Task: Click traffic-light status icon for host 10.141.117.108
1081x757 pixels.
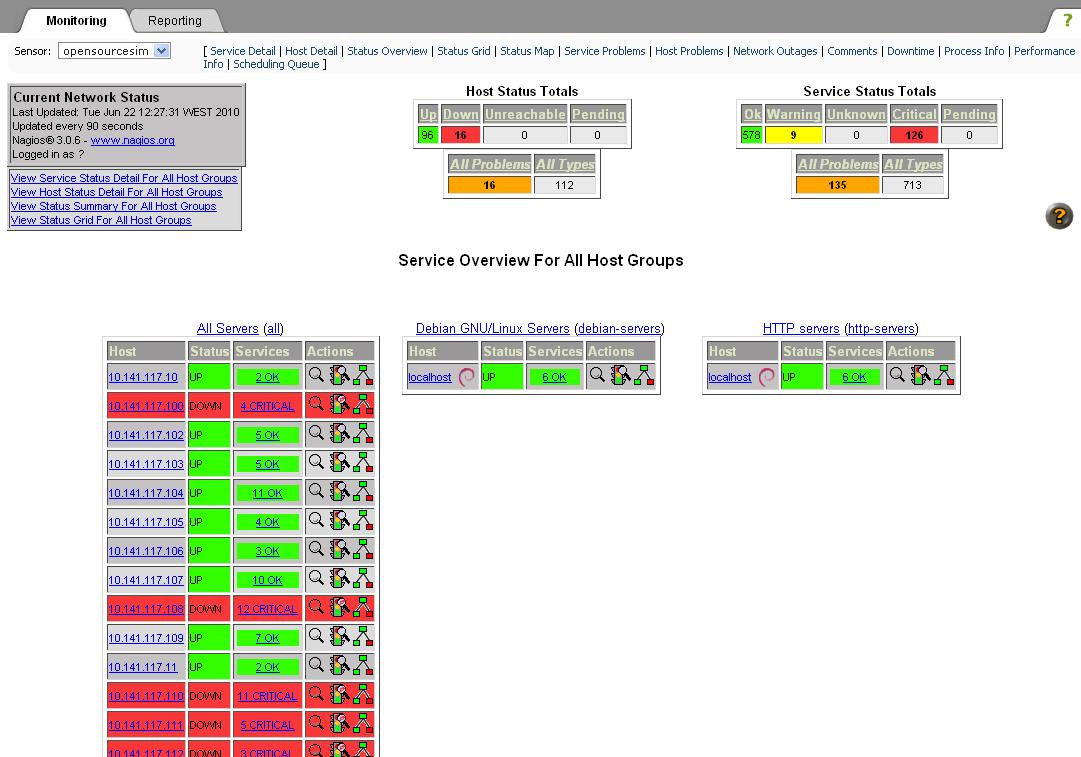Action: pyautogui.click(x=339, y=607)
